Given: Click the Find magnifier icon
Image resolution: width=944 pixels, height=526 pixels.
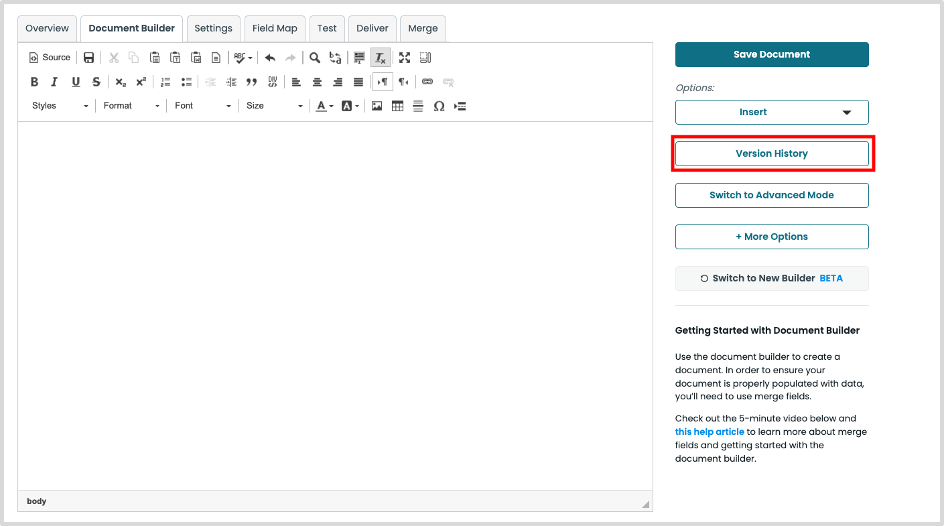Looking at the screenshot, I should 314,58.
